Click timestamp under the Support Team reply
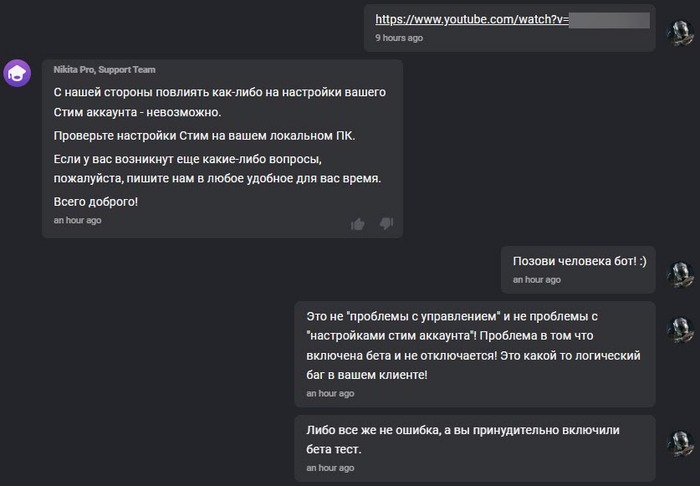 tap(77, 220)
